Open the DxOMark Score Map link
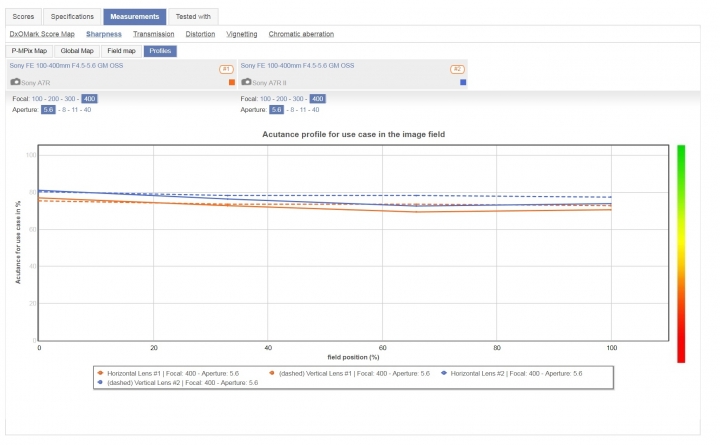Screen dimensions: 720x445 point(42,34)
